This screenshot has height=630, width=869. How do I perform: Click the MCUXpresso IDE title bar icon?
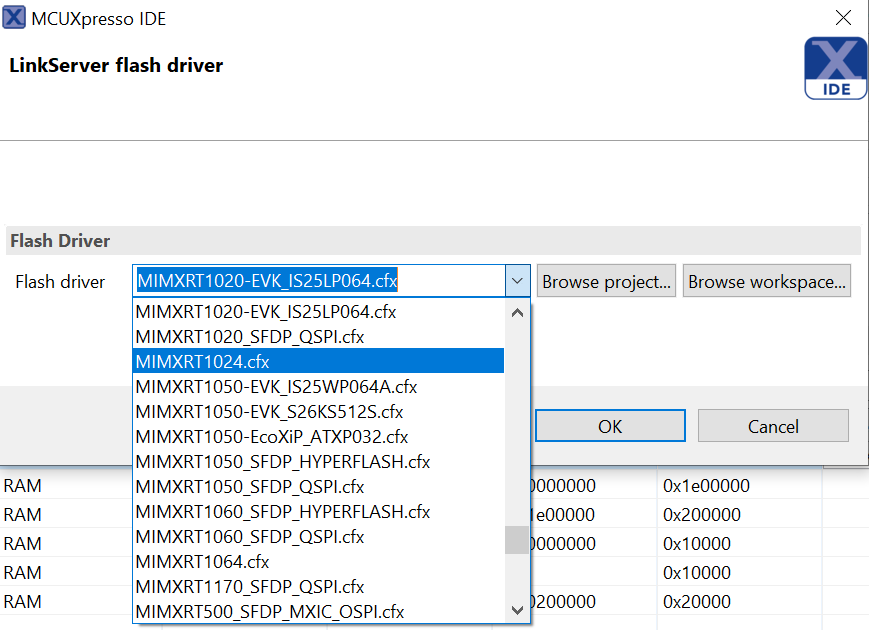[x=16, y=18]
